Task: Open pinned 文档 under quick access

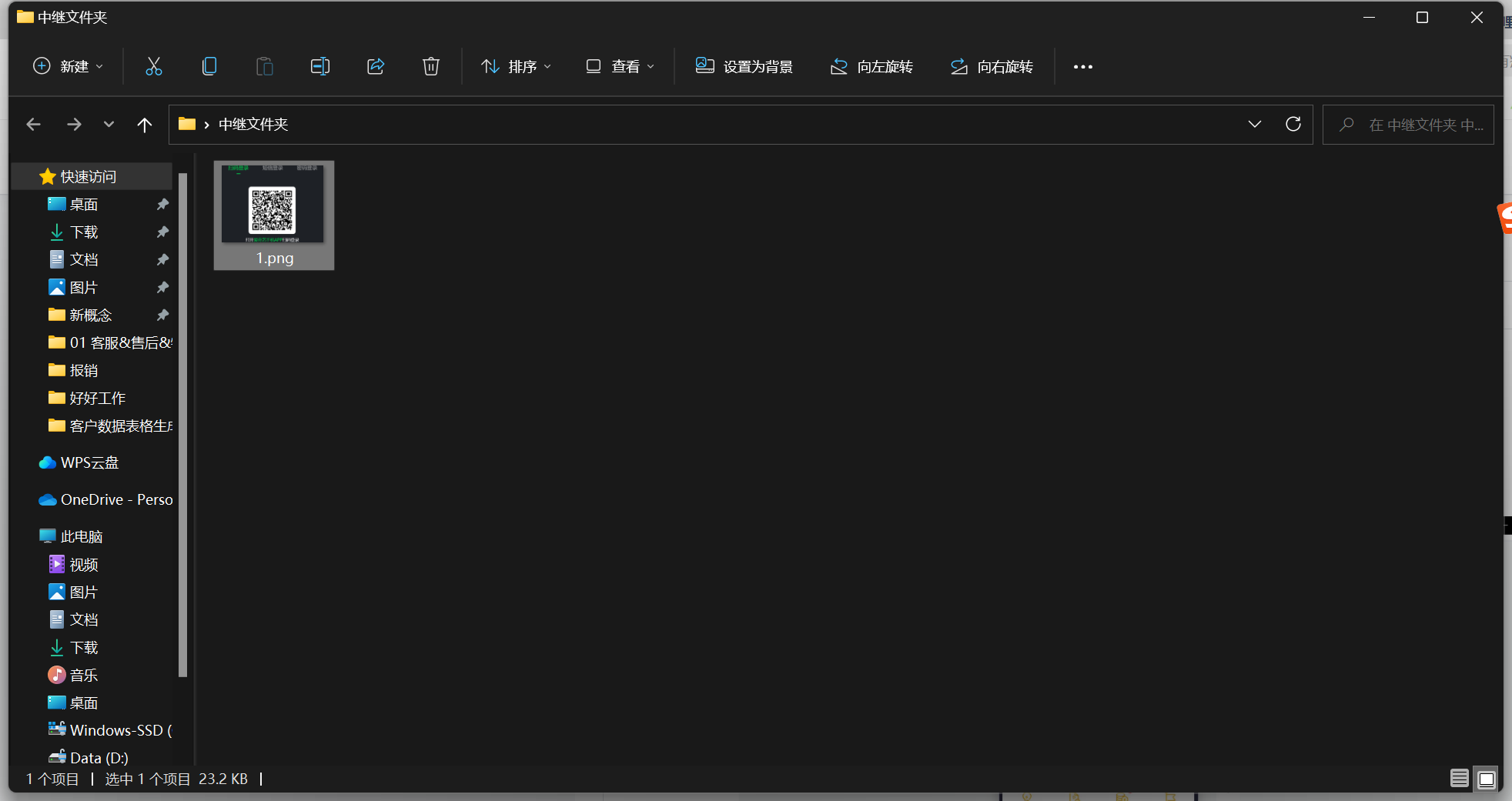Action: (x=84, y=260)
